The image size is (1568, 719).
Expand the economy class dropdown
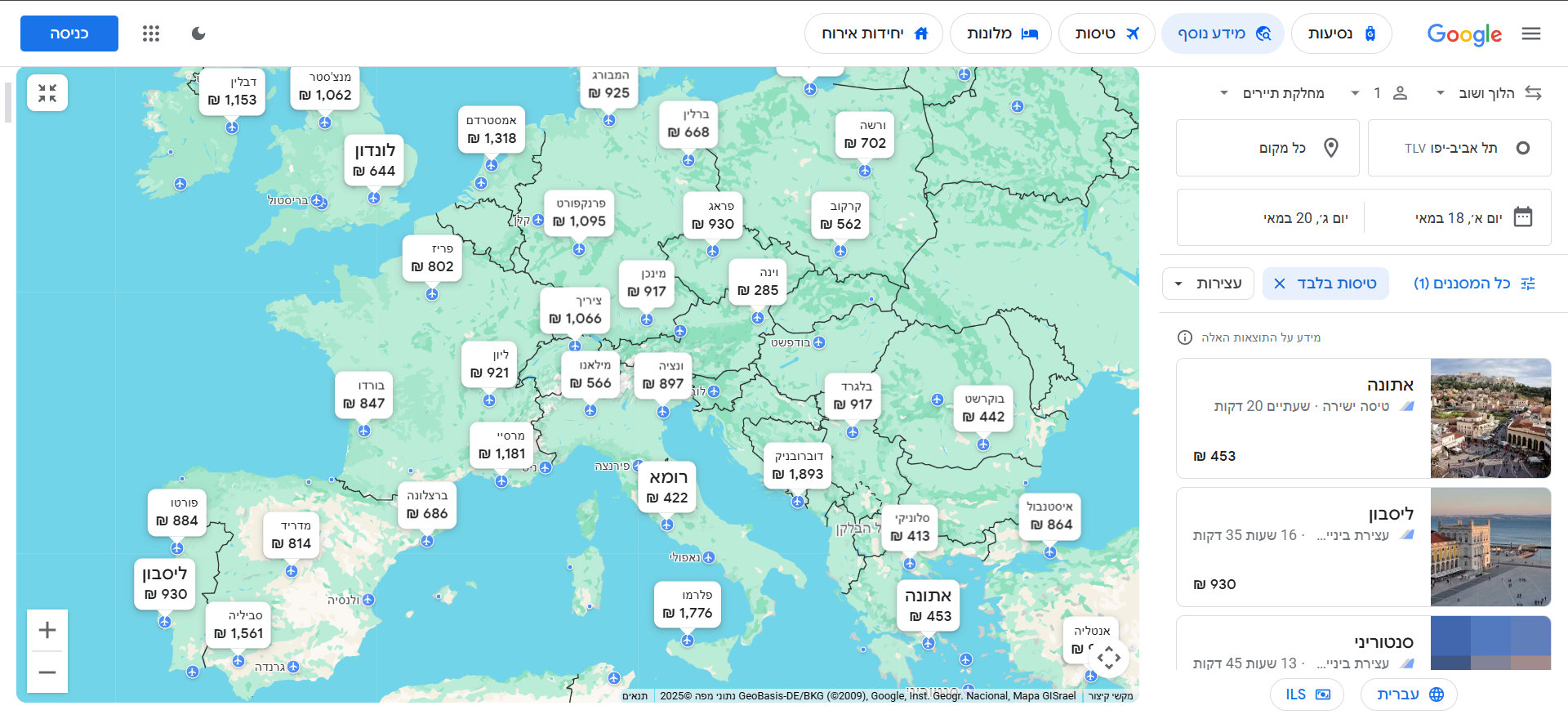[x=1276, y=93]
